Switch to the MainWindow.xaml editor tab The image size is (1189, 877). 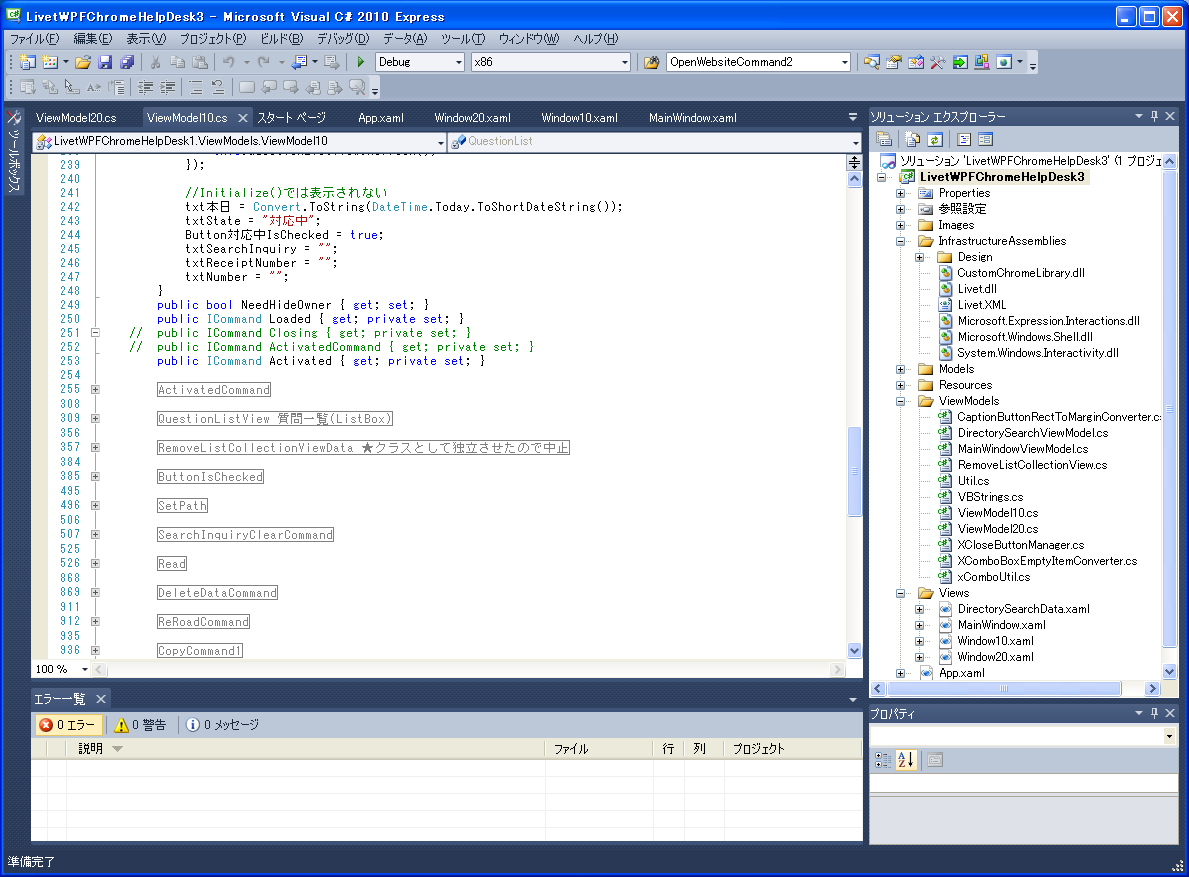point(692,117)
